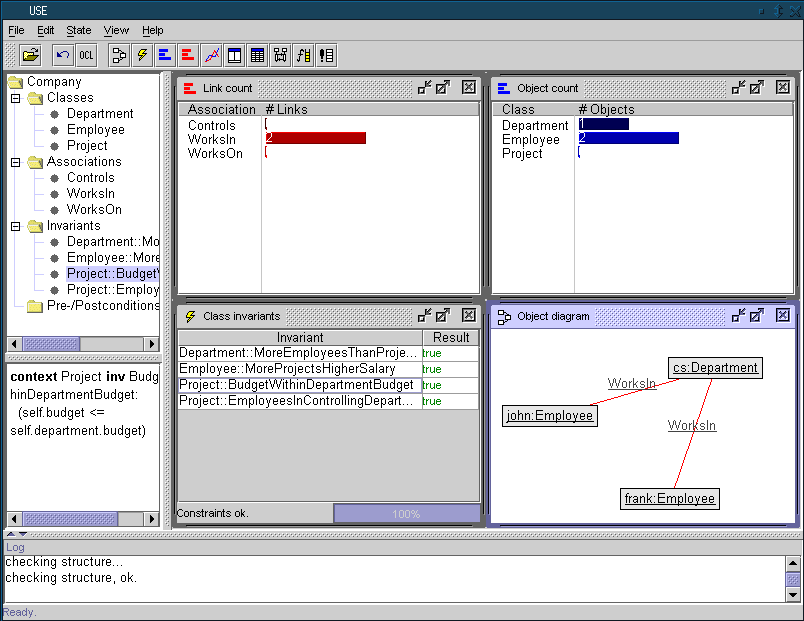Click the exclamation mark list toolbar icon
This screenshot has width=804, height=621.
326,55
